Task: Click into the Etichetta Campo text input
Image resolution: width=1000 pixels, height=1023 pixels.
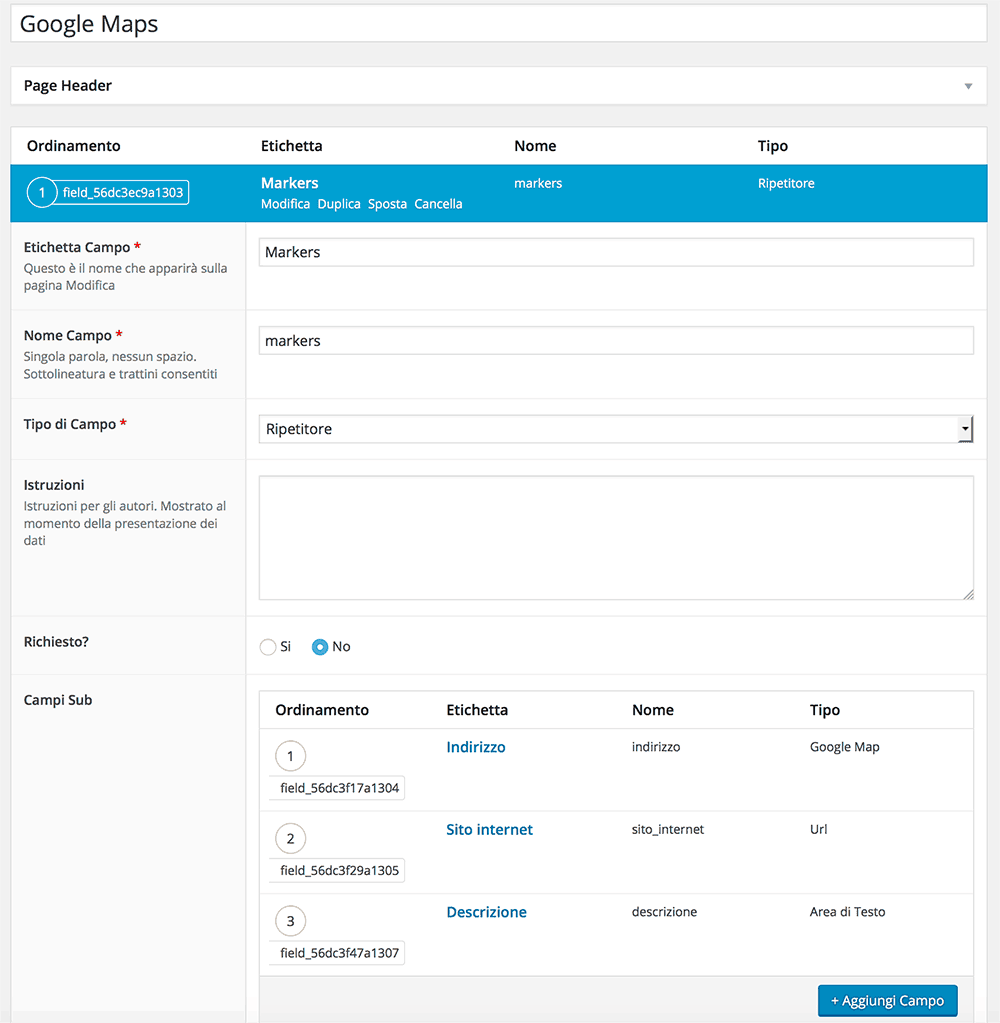Action: pyautogui.click(x=615, y=252)
